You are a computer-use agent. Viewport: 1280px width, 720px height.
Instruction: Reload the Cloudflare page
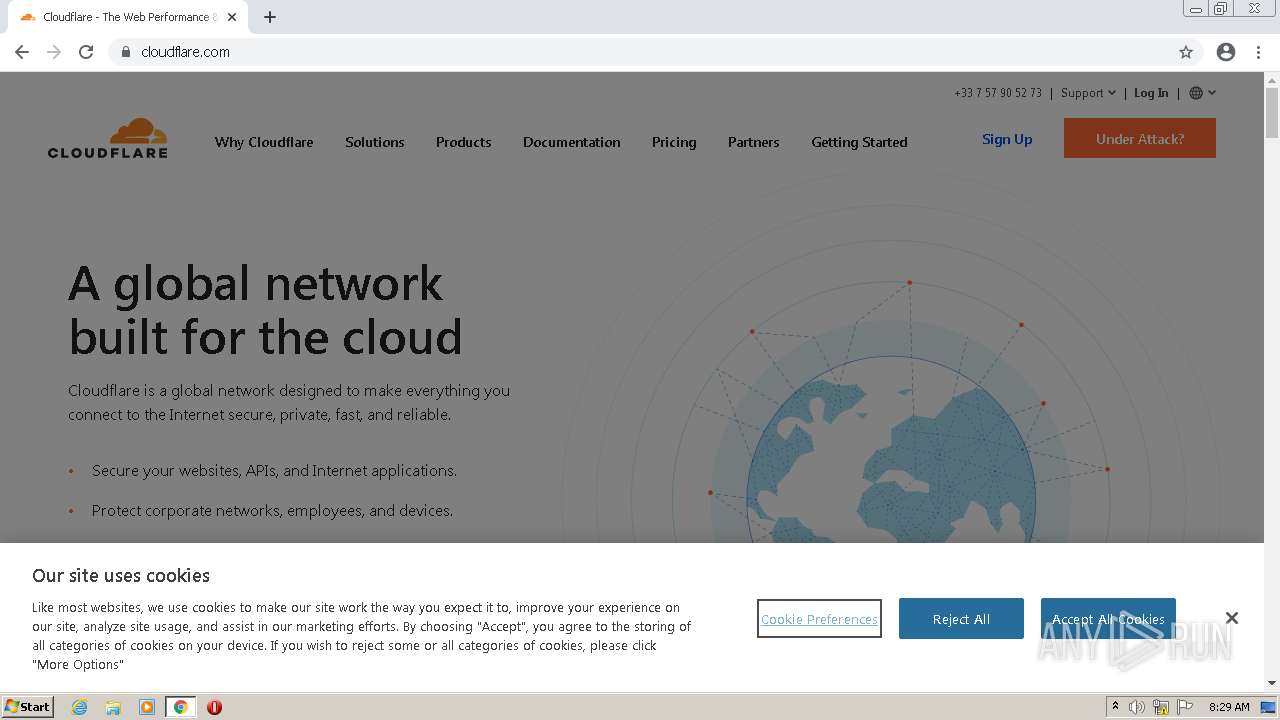(86, 52)
